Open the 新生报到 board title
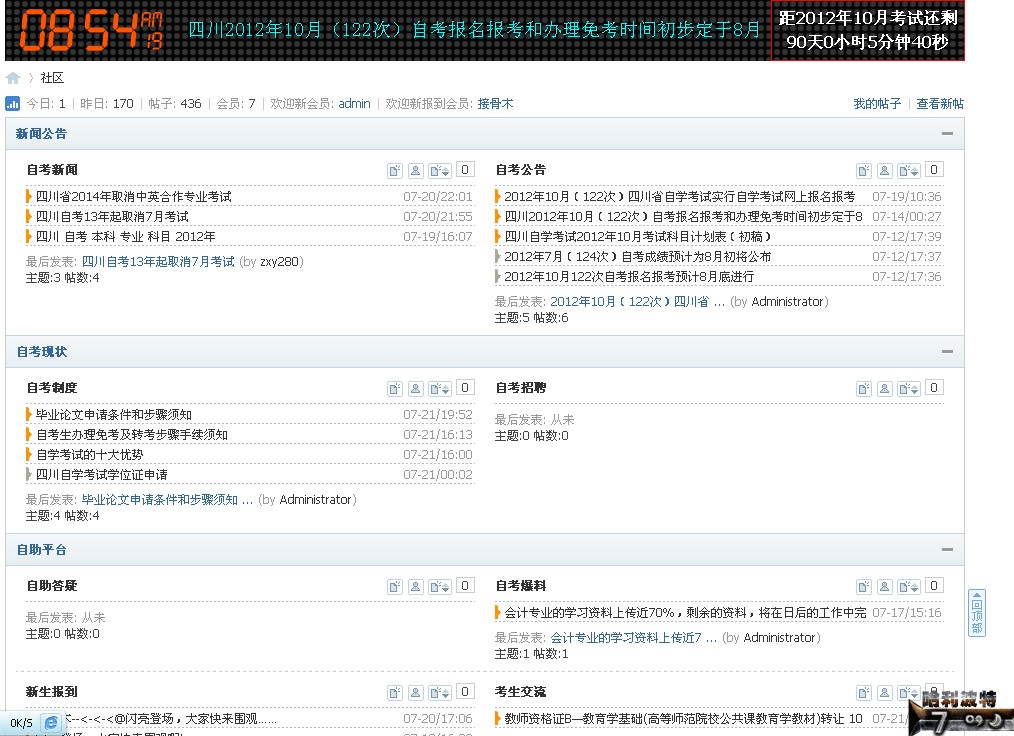The height and width of the screenshot is (736, 1014). [x=52, y=691]
